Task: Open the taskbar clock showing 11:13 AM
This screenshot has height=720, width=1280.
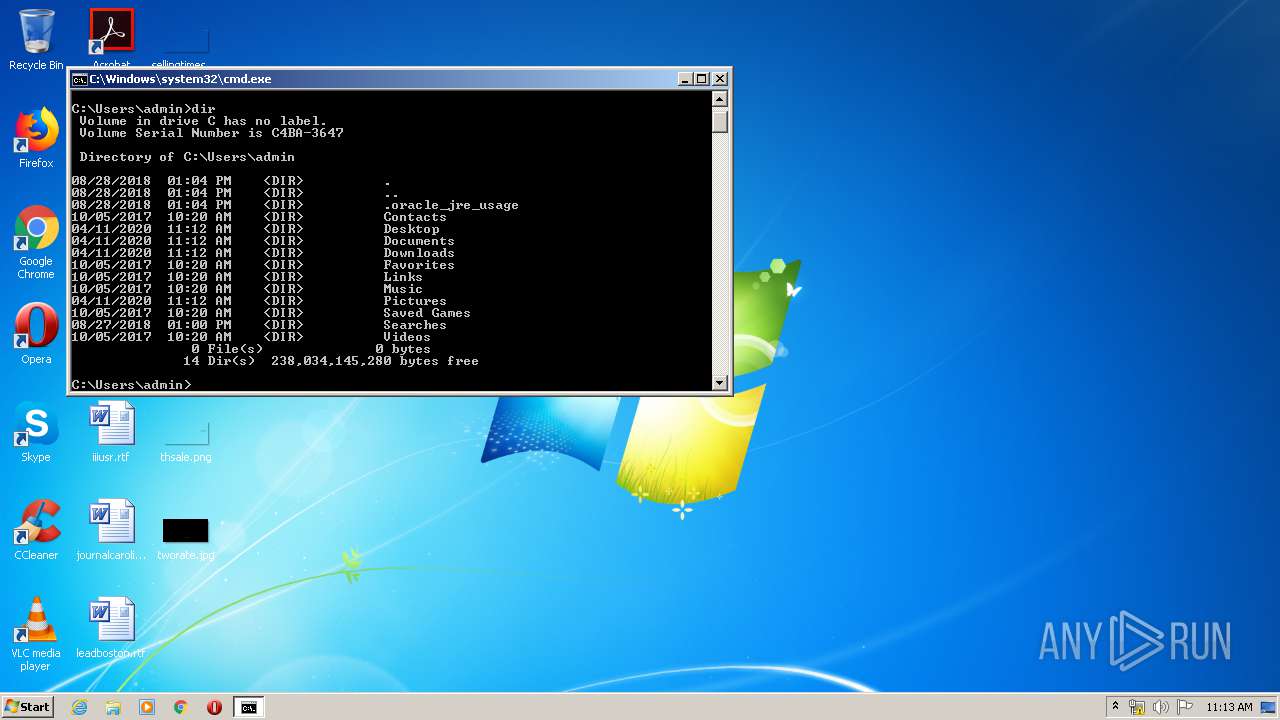Action: coord(1229,707)
